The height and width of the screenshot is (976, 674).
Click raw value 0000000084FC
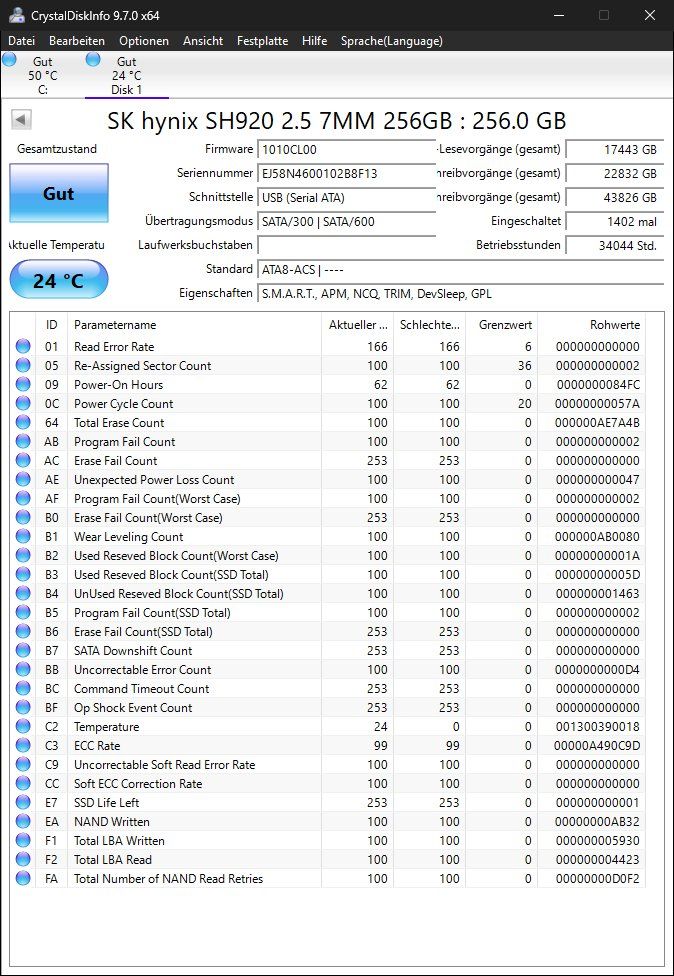(x=597, y=385)
